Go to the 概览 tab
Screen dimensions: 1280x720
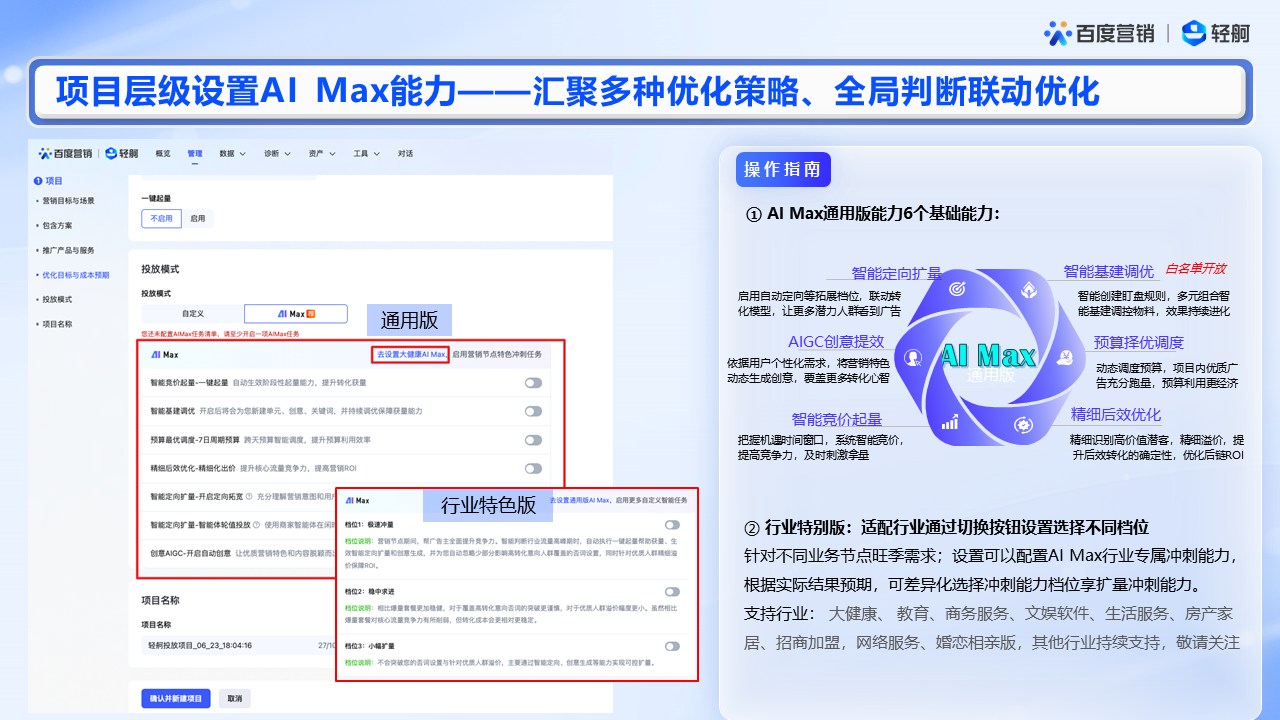[163, 154]
